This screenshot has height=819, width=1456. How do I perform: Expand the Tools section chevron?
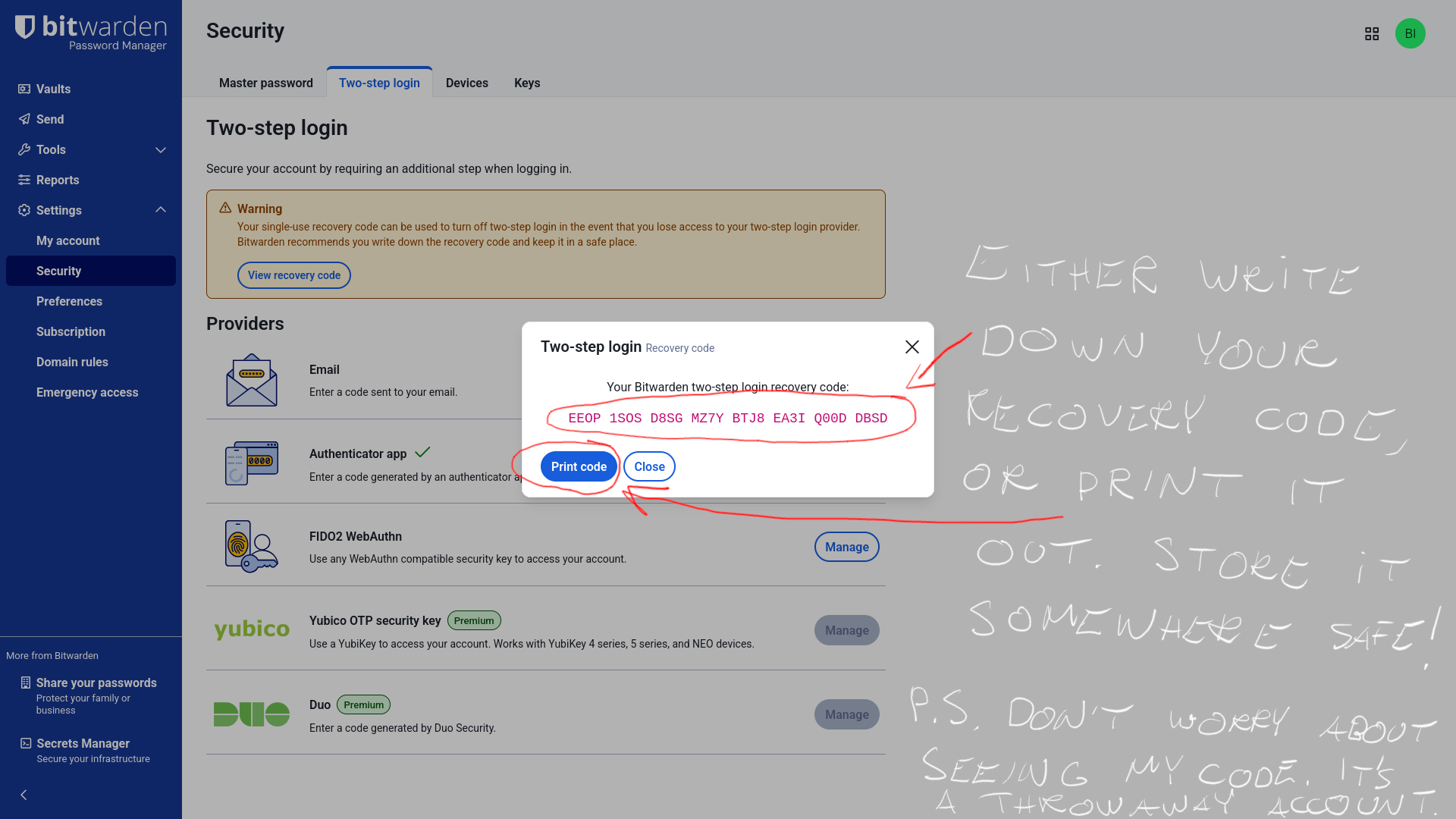tap(161, 150)
